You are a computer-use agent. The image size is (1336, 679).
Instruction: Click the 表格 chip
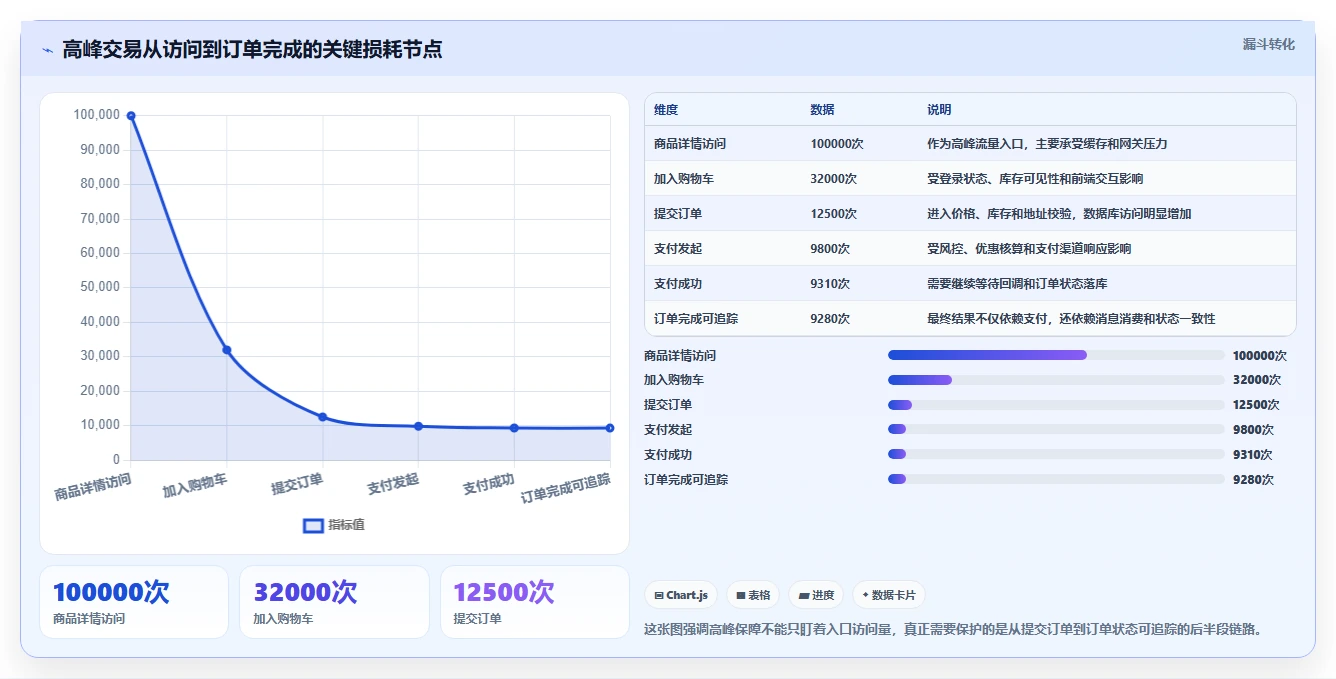(x=753, y=595)
